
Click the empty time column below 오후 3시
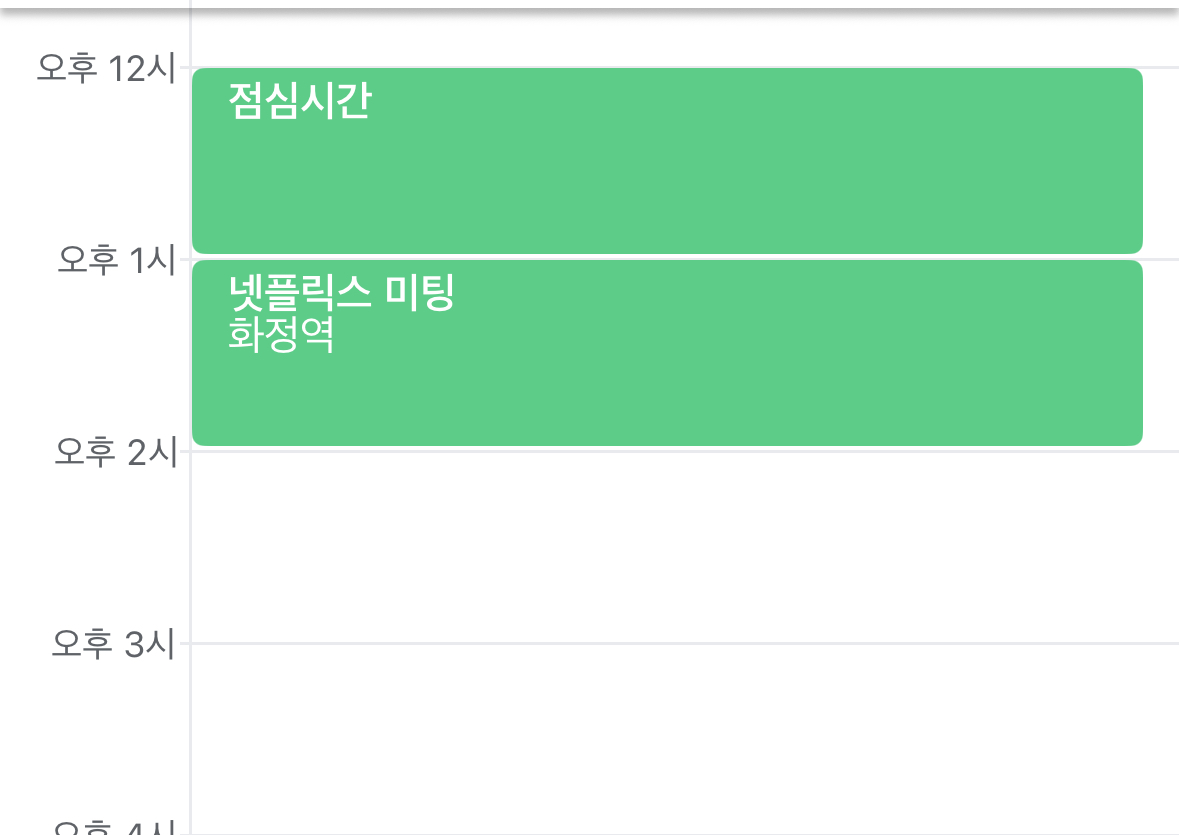coord(95,740)
